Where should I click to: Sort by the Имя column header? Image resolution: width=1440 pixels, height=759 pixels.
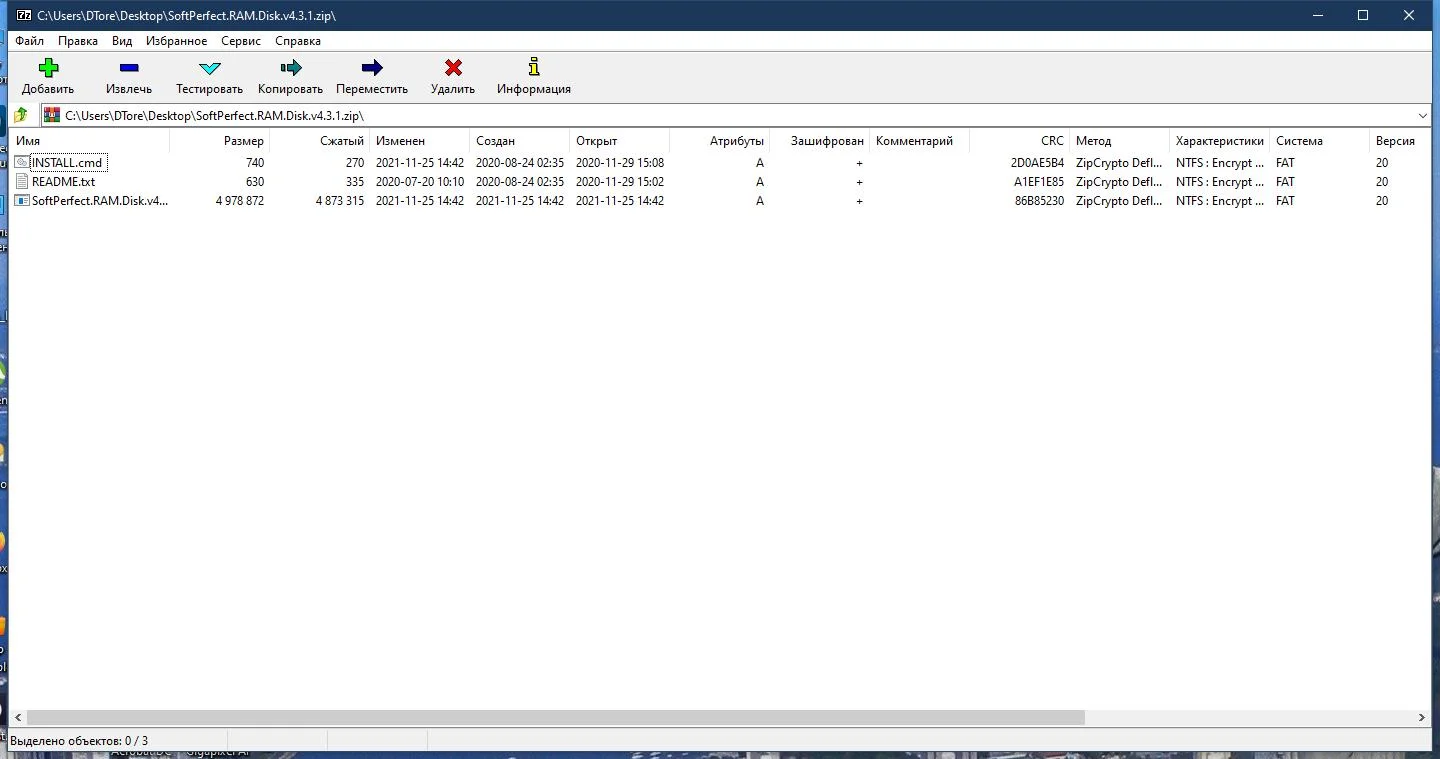(89, 141)
